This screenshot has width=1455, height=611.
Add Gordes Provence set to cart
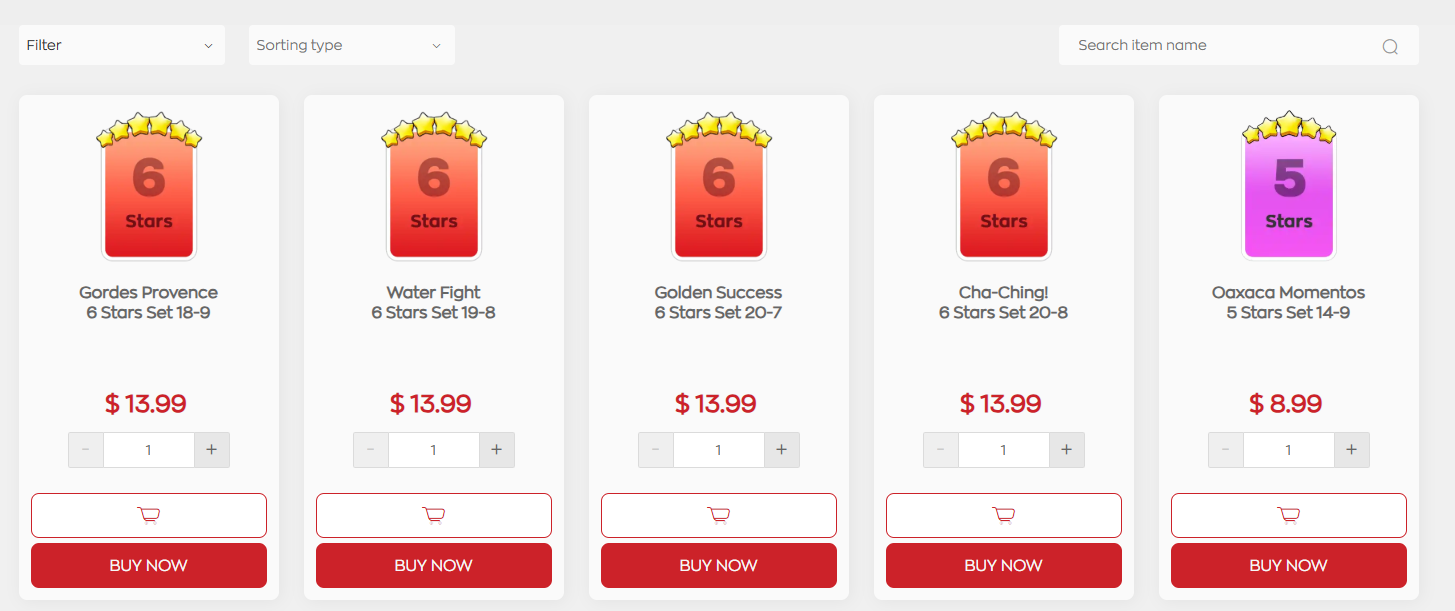tap(148, 516)
